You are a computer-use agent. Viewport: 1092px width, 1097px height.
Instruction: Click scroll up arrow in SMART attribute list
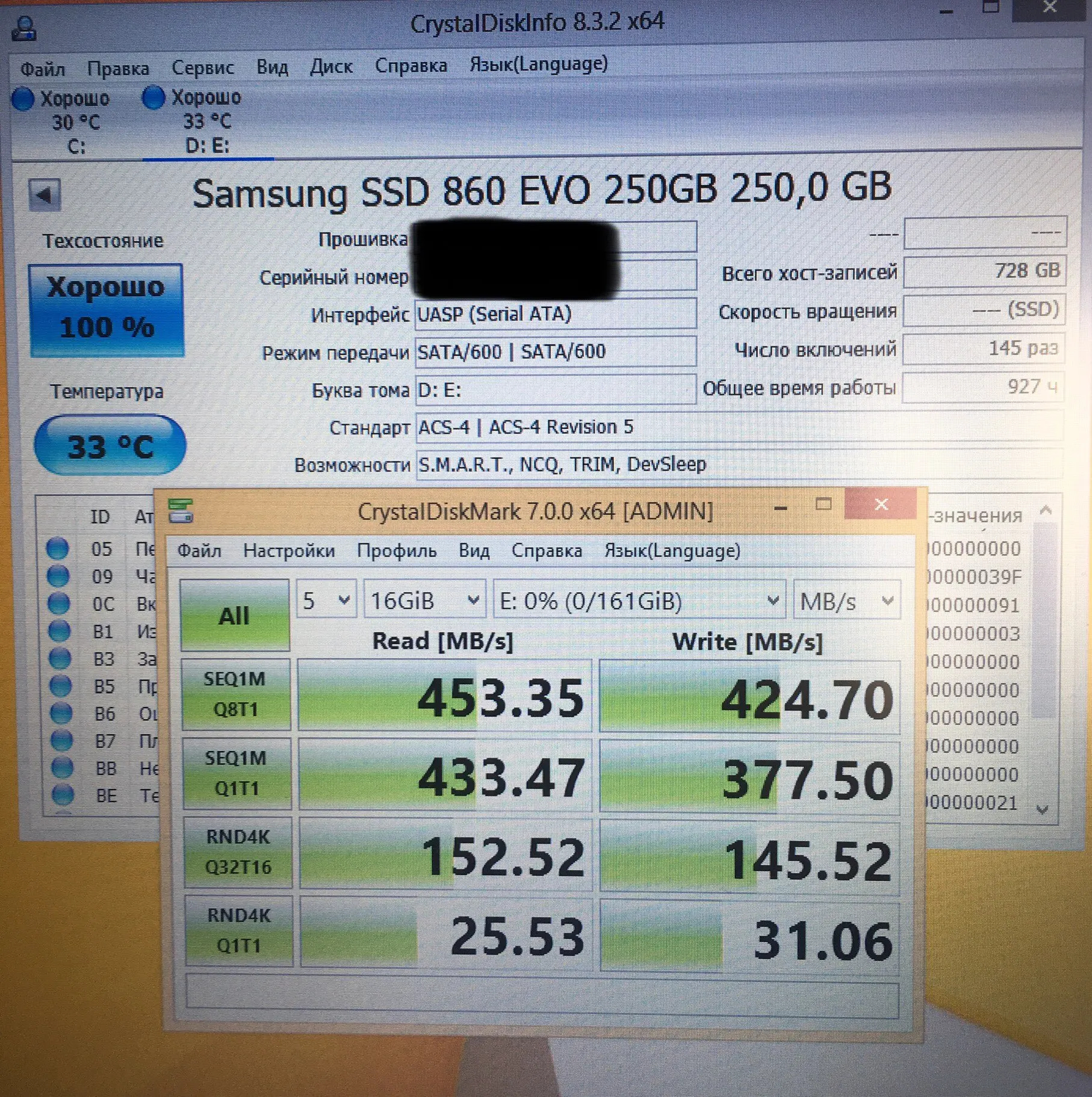click(x=1046, y=511)
